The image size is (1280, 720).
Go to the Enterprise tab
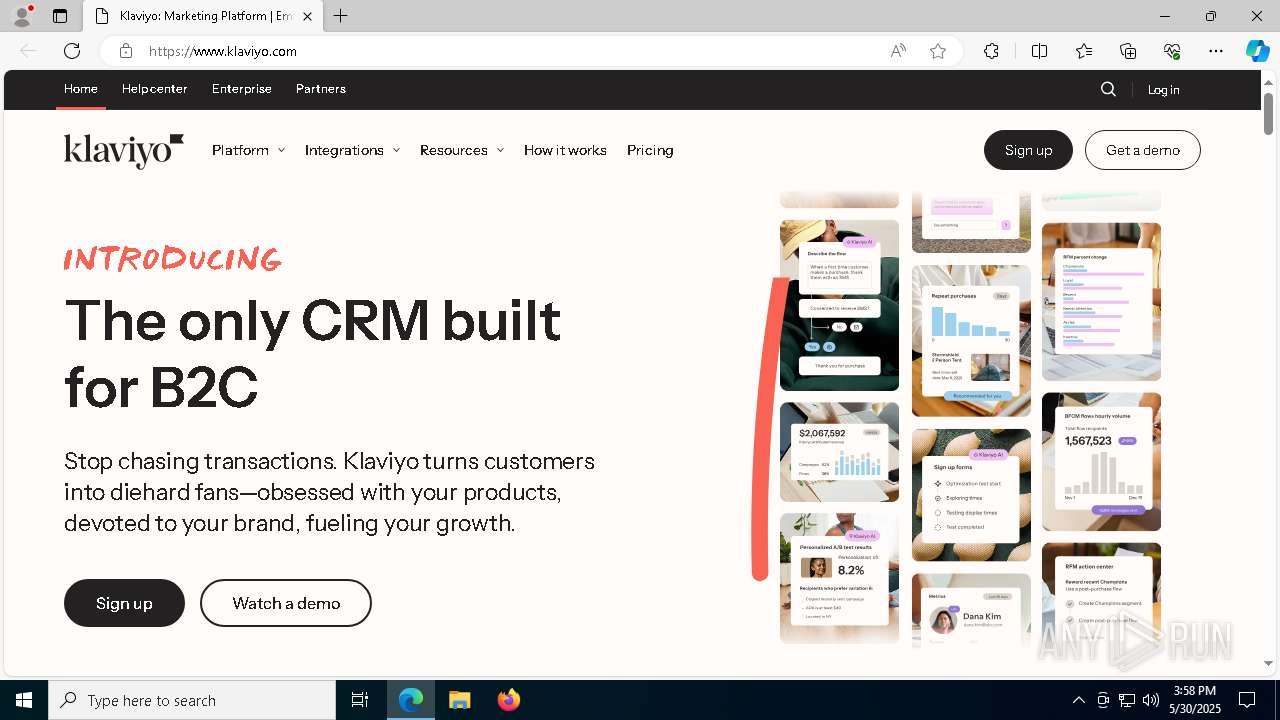[242, 89]
